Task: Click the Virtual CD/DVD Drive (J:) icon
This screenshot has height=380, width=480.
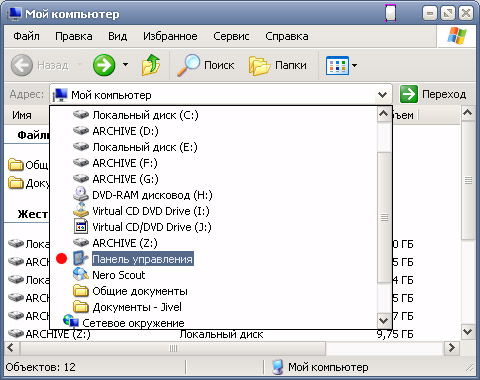Action: coord(81,226)
